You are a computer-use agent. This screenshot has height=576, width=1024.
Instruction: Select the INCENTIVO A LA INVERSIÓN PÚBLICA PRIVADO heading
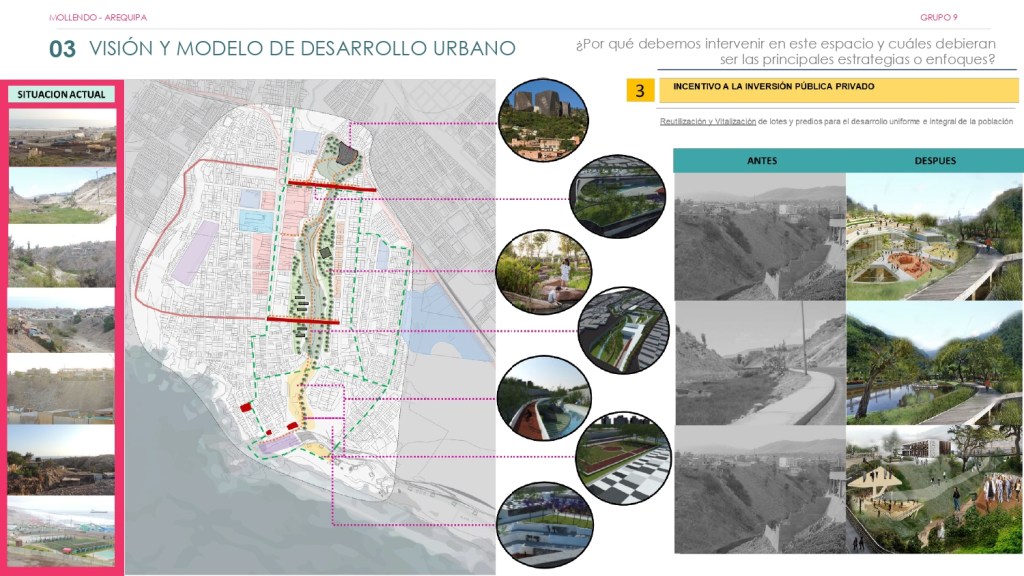click(x=774, y=87)
